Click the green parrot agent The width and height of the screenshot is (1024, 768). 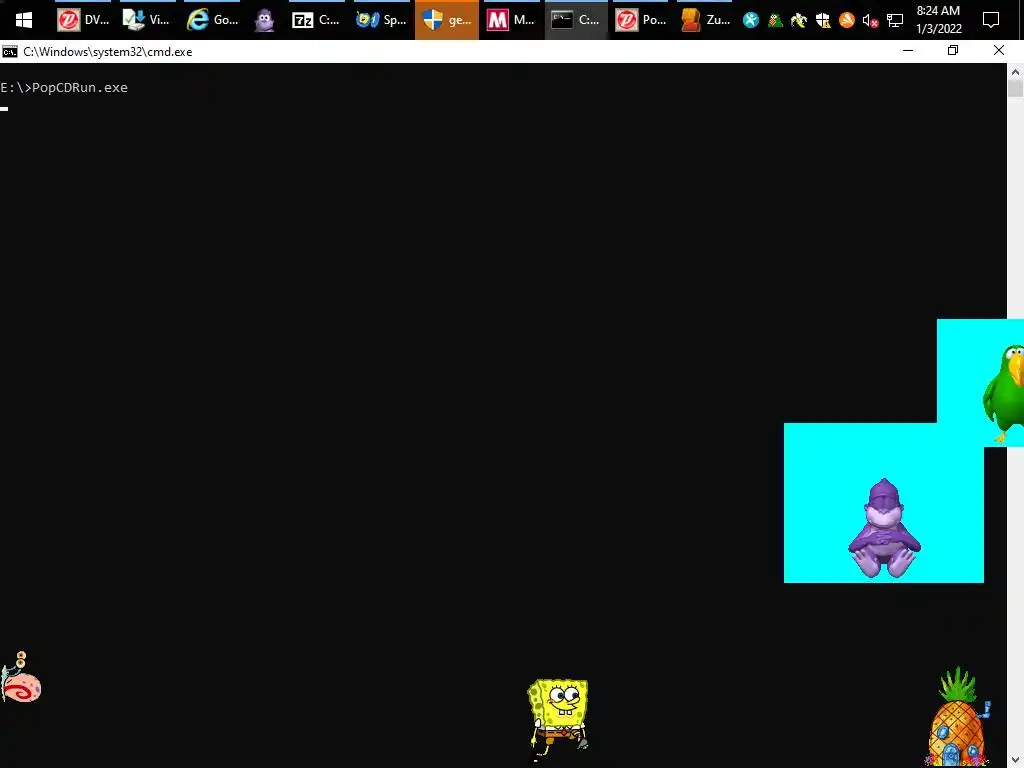1006,392
